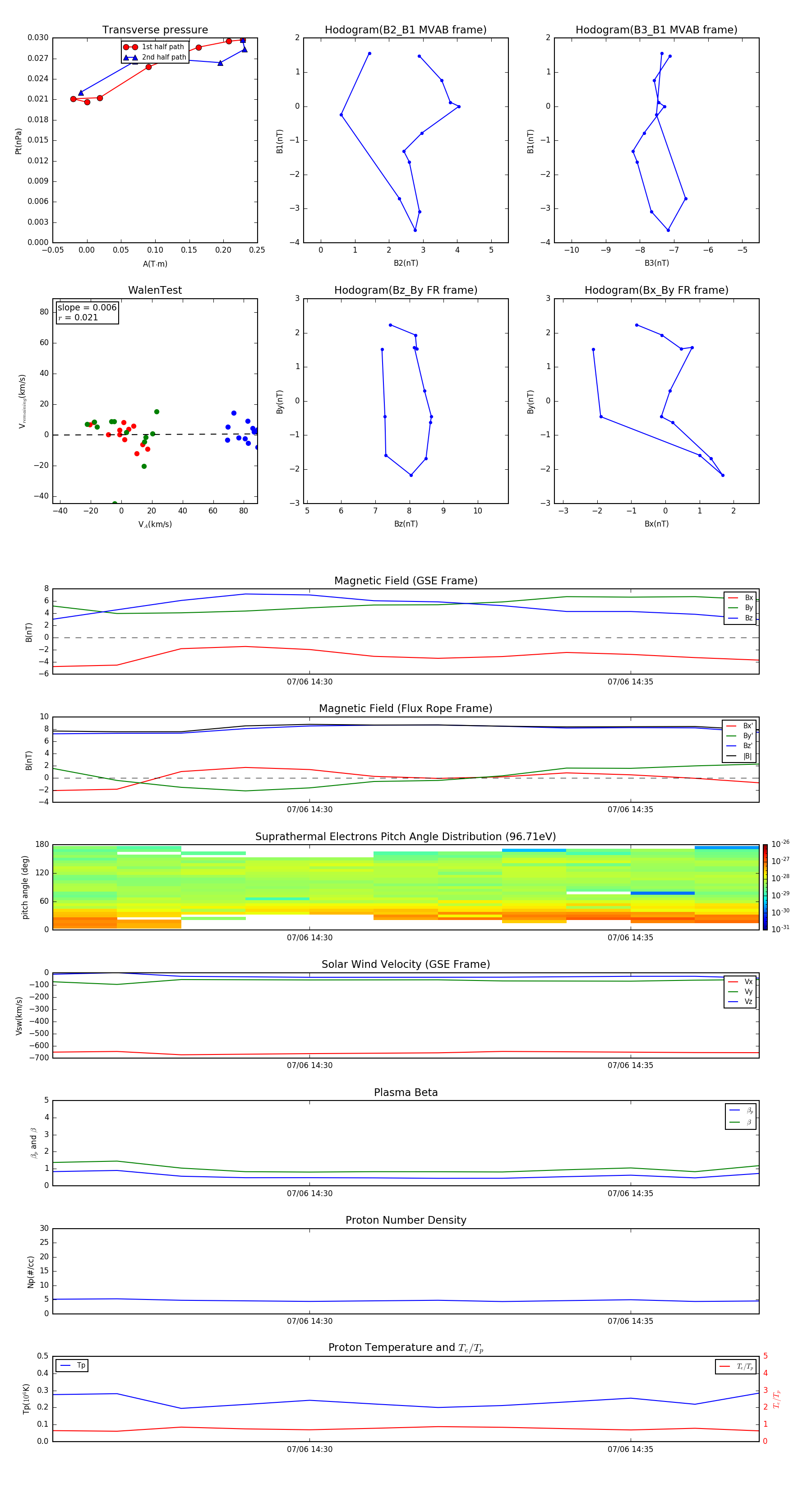Viewport: 812px width, 1489px height.
Task: Click the 'Solar Wind Velocity (GSE Frame)' title
Action: (406, 965)
